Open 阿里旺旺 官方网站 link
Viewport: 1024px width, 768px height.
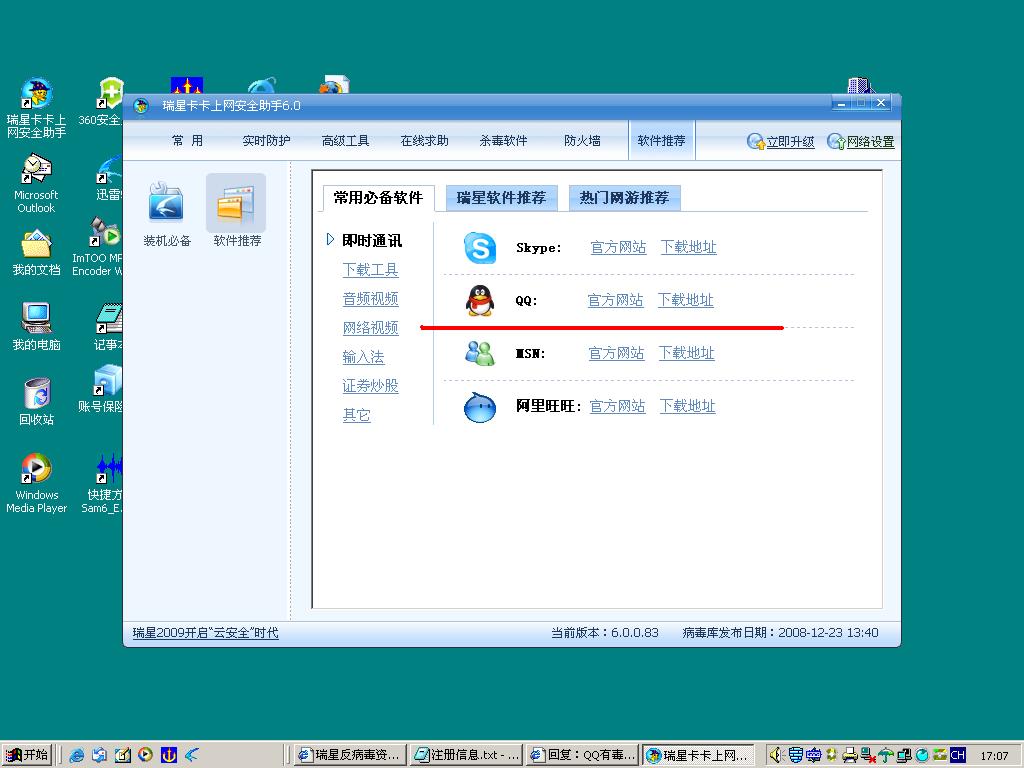617,406
